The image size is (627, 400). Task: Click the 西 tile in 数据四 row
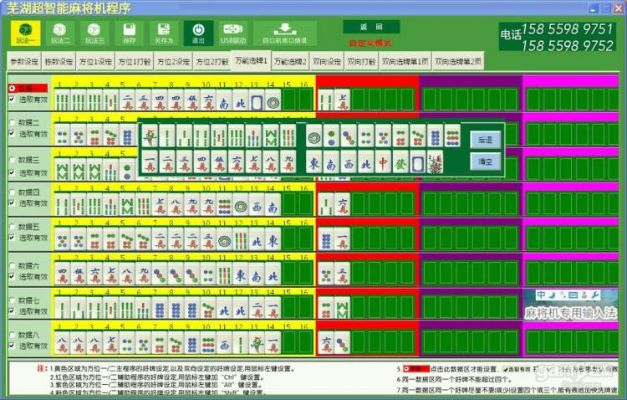[257, 204]
